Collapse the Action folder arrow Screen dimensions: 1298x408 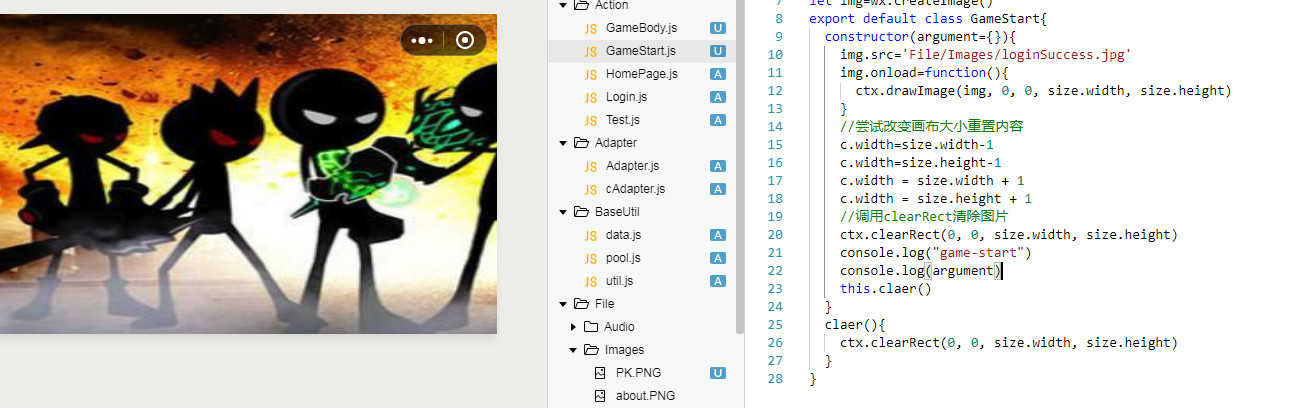coord(563,5)
